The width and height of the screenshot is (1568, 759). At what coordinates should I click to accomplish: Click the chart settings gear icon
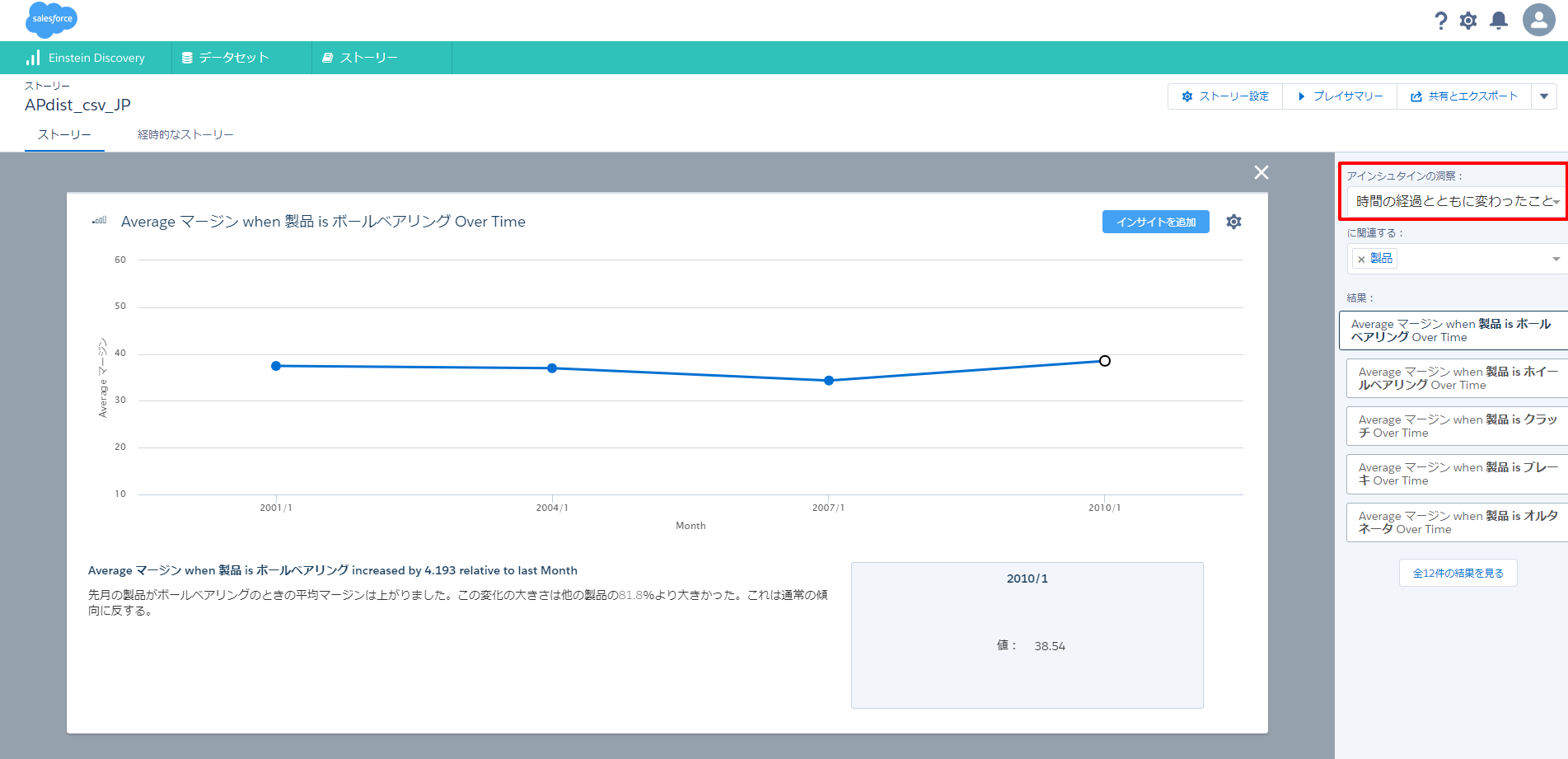click(1233, 222)
